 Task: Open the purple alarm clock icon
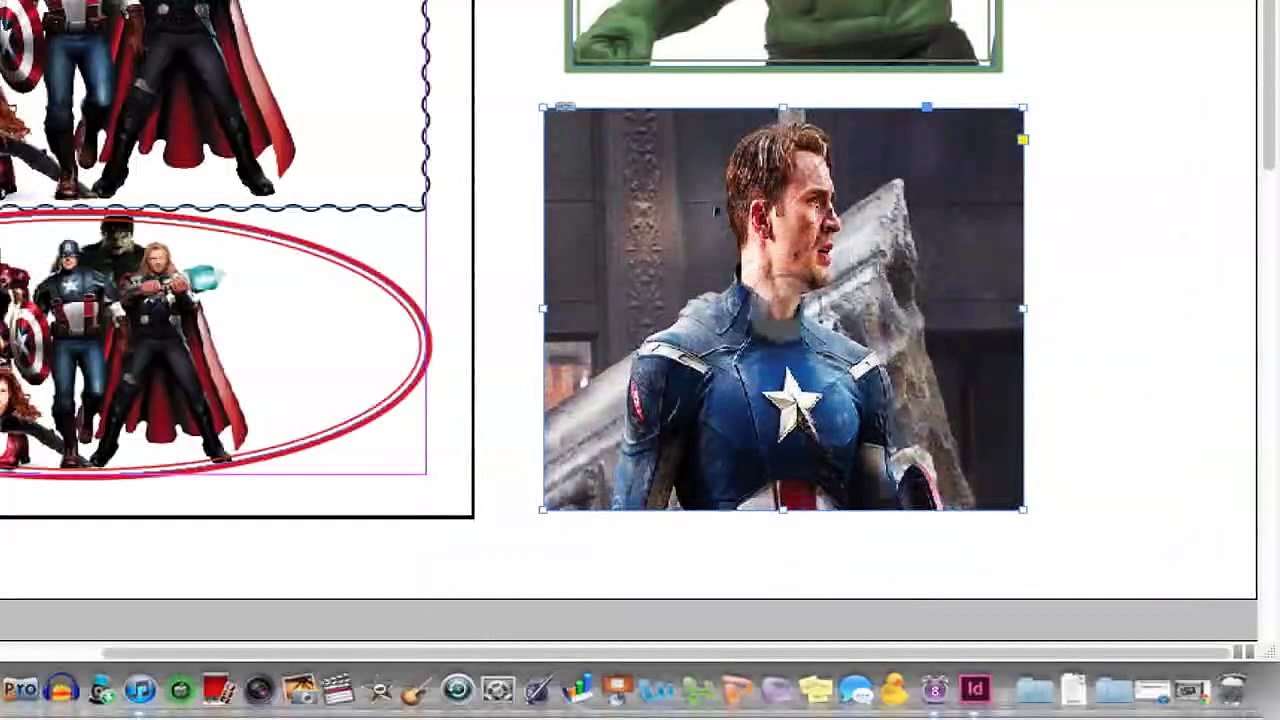pos(935,689)
